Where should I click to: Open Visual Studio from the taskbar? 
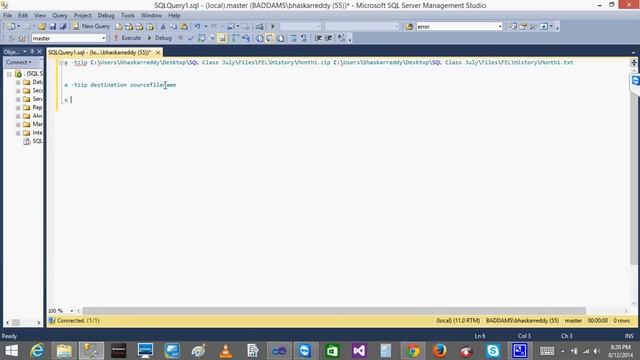click(x=359, y=351)
